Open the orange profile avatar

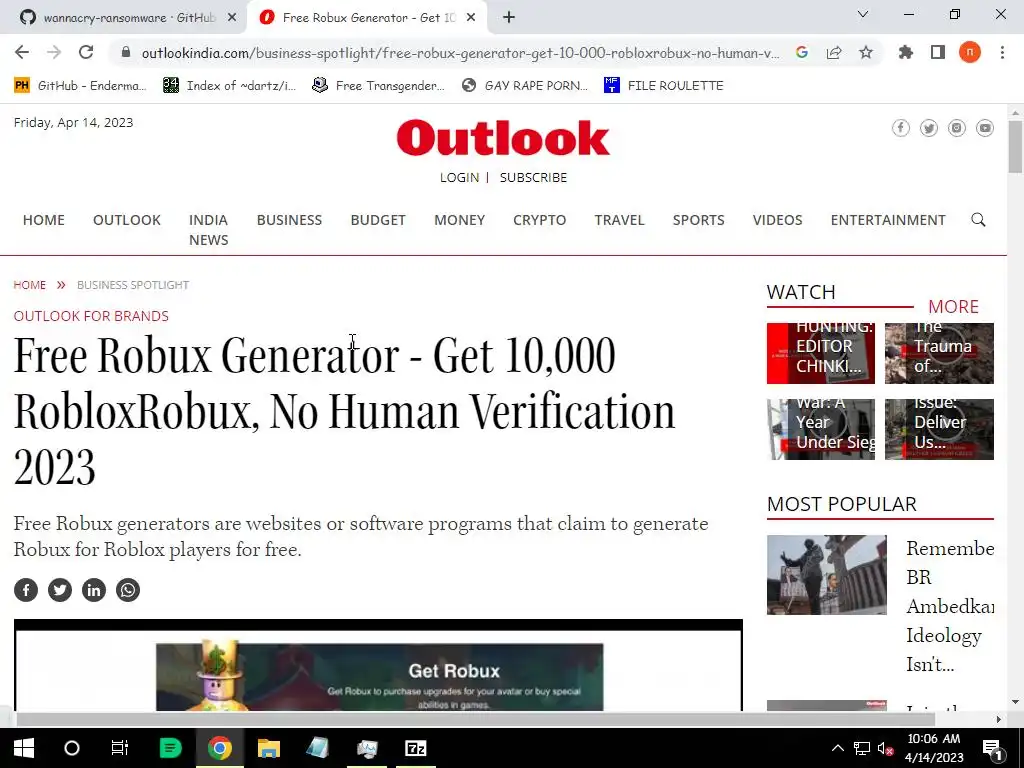970,52
